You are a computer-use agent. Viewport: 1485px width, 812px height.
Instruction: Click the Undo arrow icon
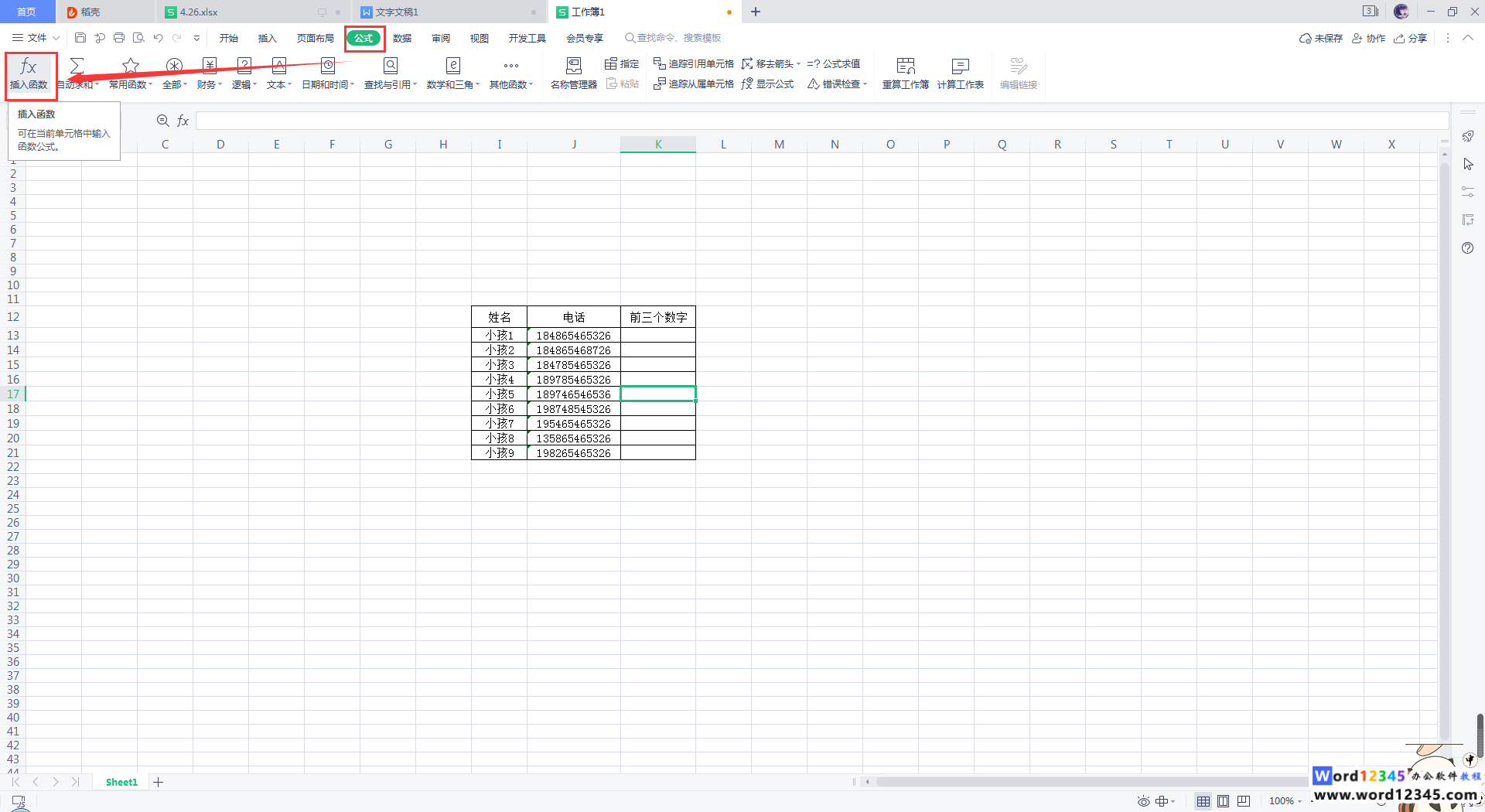pos(158,38)
